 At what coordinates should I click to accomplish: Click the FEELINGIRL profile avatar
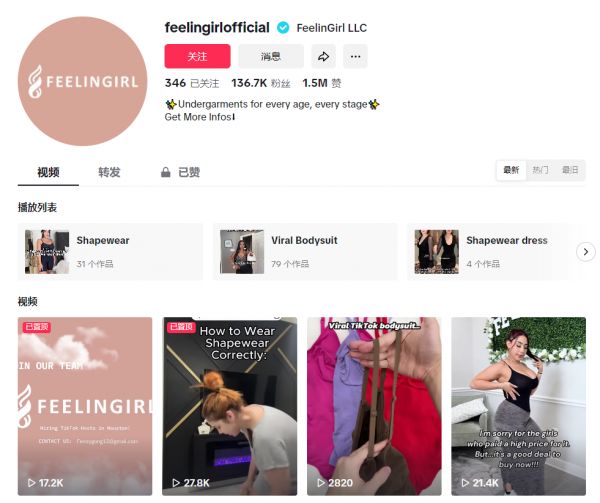point(83,81)
